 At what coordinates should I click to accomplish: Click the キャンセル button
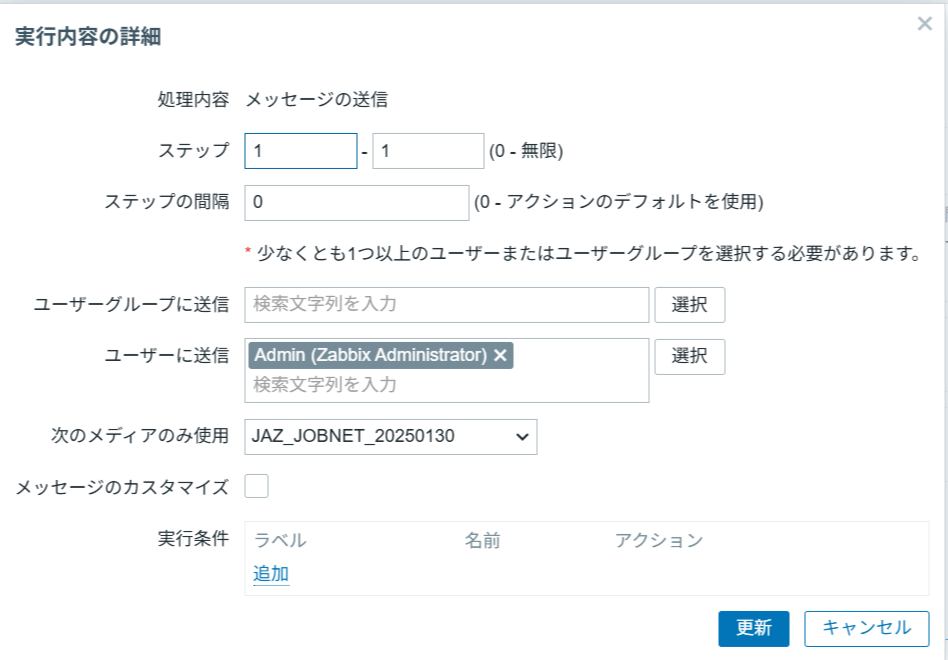tap(866, 628)
